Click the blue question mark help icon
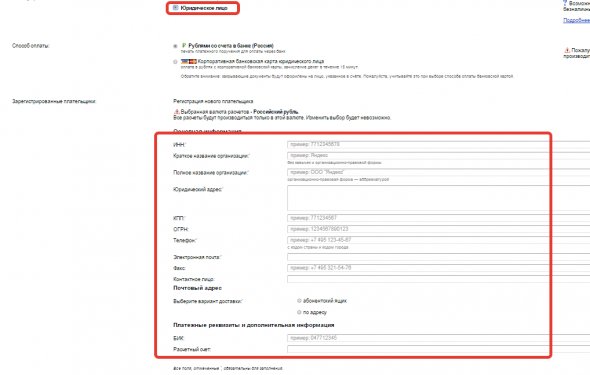 click(x=565, y=3)
